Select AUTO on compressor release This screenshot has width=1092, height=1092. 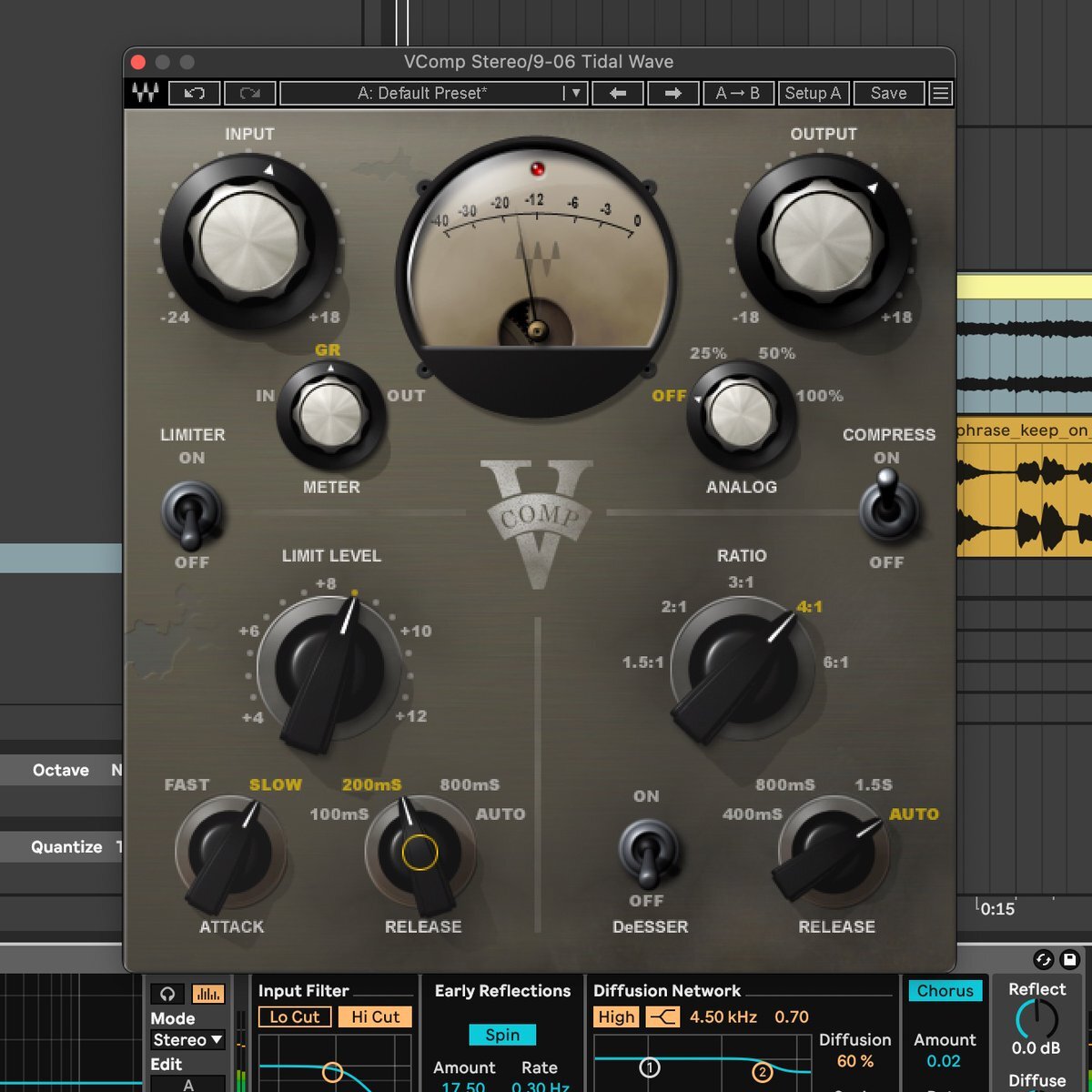pyautogui.click(x=914, y=814)
